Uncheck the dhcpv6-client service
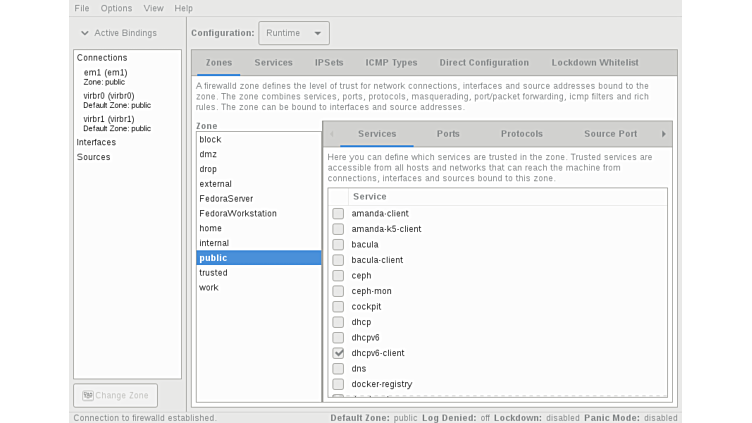The height and width of the screenshot is (423, 752). [338, 353]
